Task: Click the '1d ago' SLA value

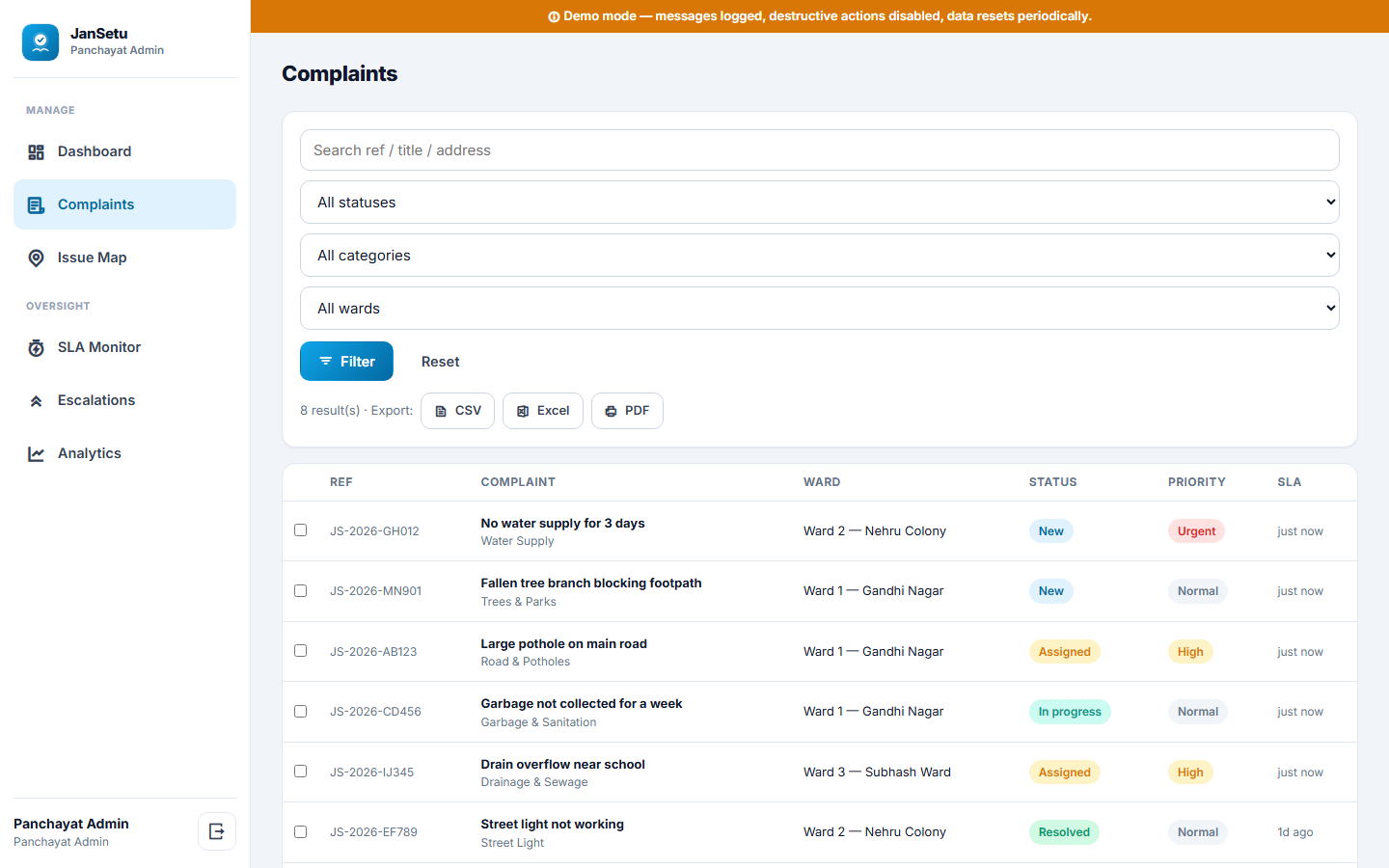Action: point(1294,832)
